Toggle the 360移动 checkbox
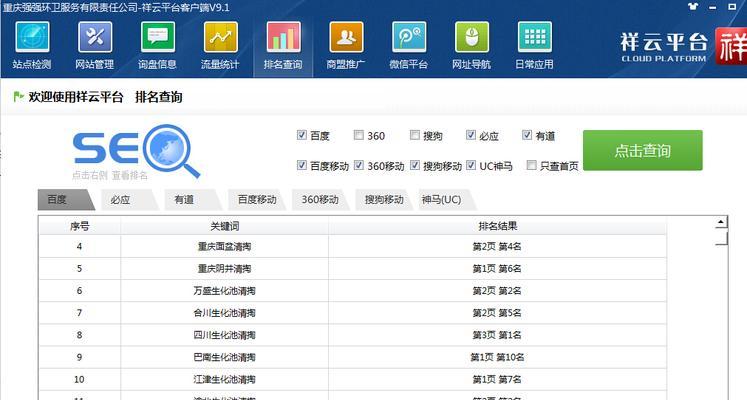 [x=359, y=165]
